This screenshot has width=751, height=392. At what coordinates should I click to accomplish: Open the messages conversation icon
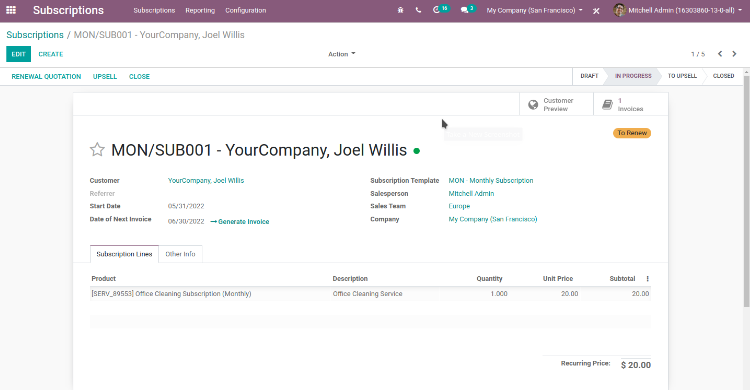point(464,10)
